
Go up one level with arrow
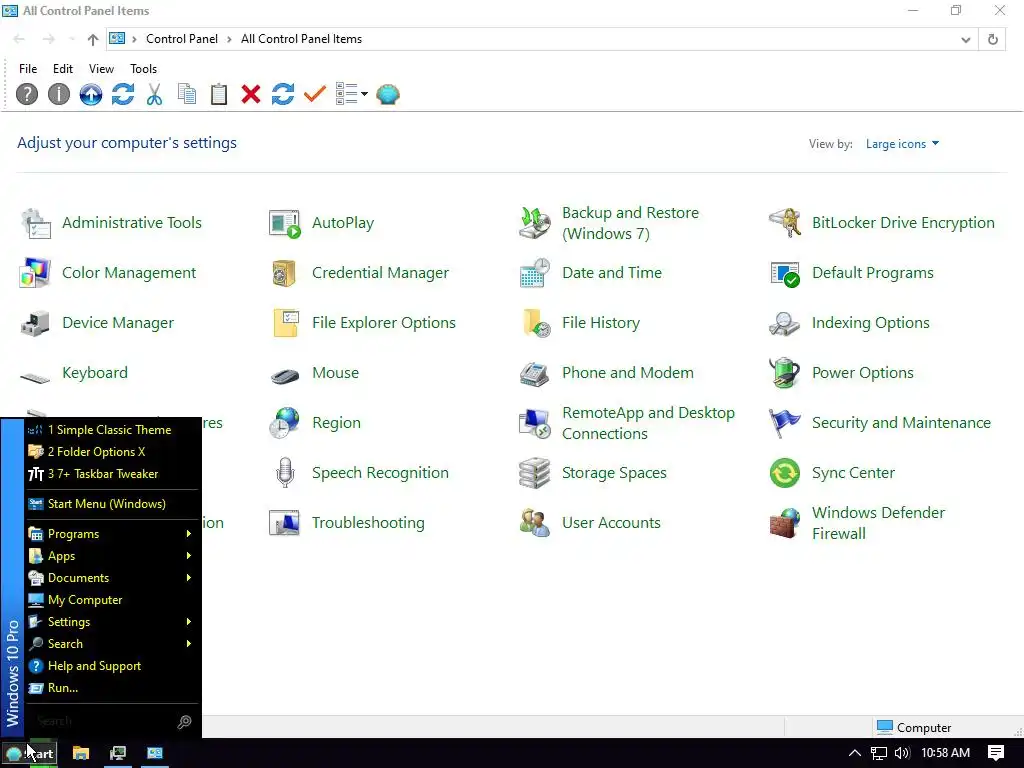tap(93, 39)
